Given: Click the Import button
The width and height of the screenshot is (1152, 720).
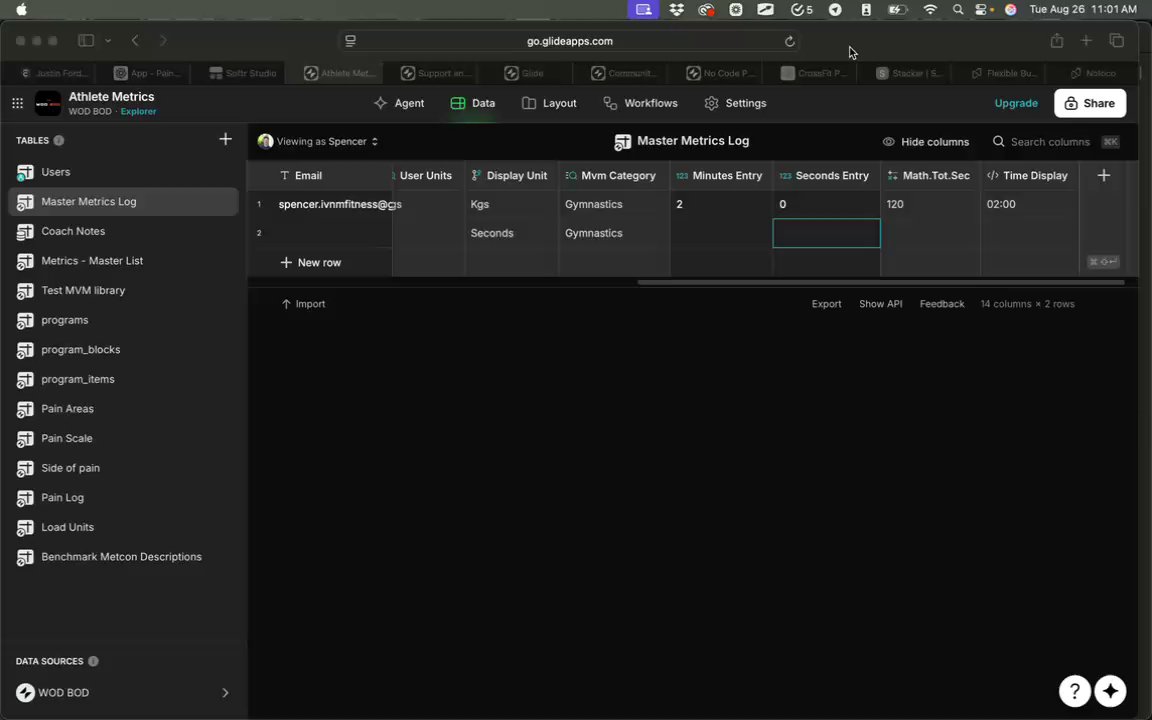Looking at the screenshot, I should click(303, 303).
